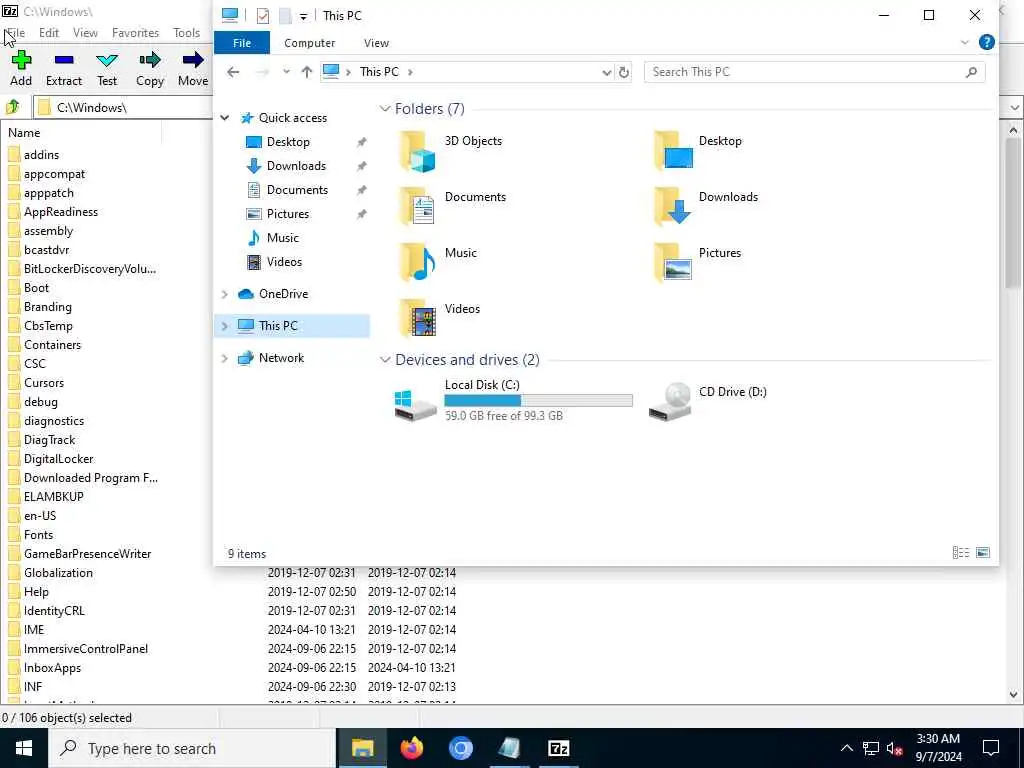Screen dimensions: 1024x768
Task: Select Downloads in Quick access
Action: click(x=296, y=166)
